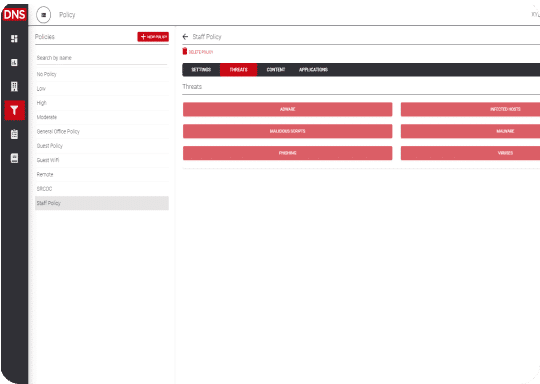The image size is (540, 384).
Task: Open the hamburger menu circle button
Action: tap(43, 15)
